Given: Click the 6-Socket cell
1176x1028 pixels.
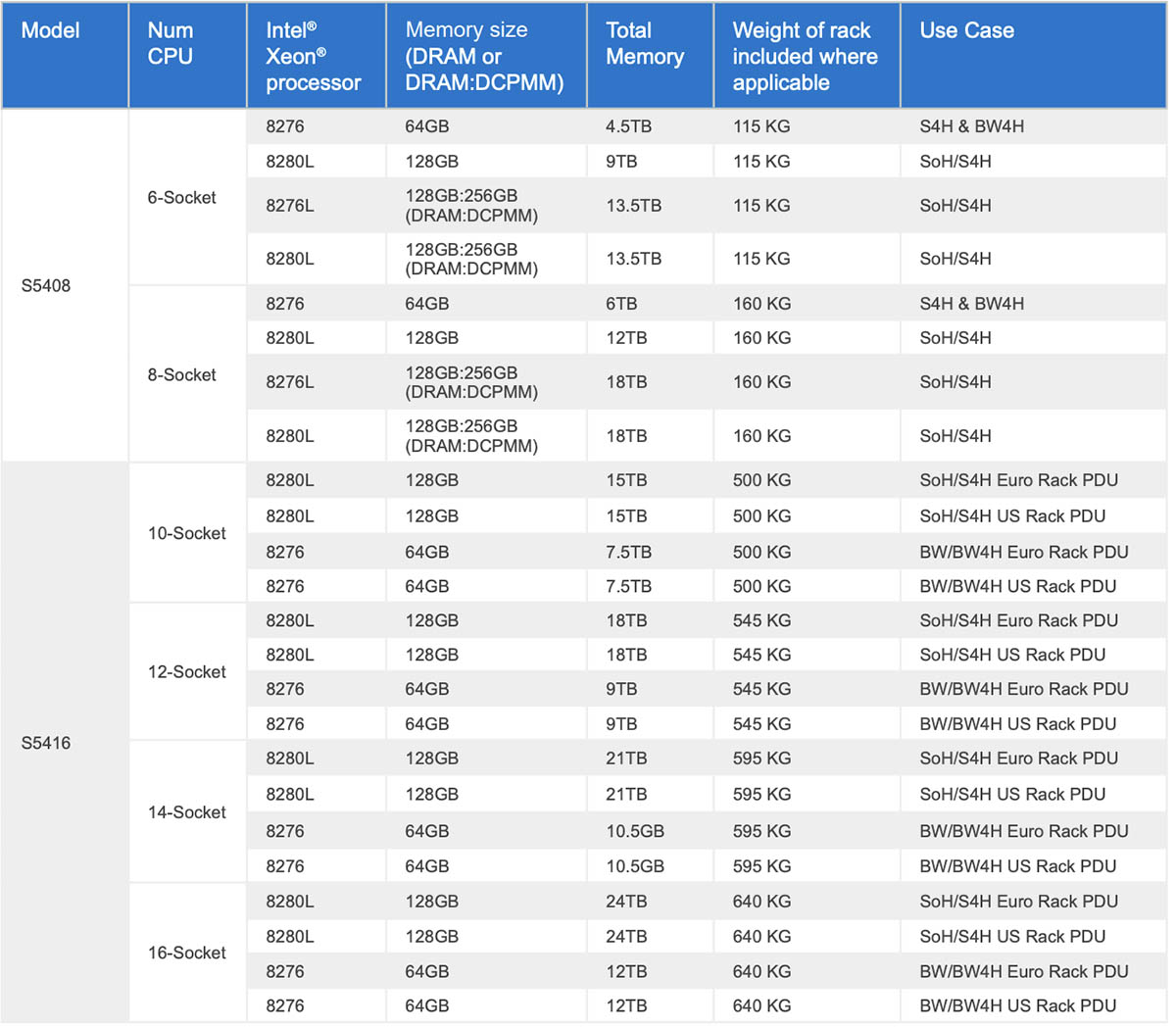Looking at the screenshot, I should pyautogui.click(x=187, y=197).
